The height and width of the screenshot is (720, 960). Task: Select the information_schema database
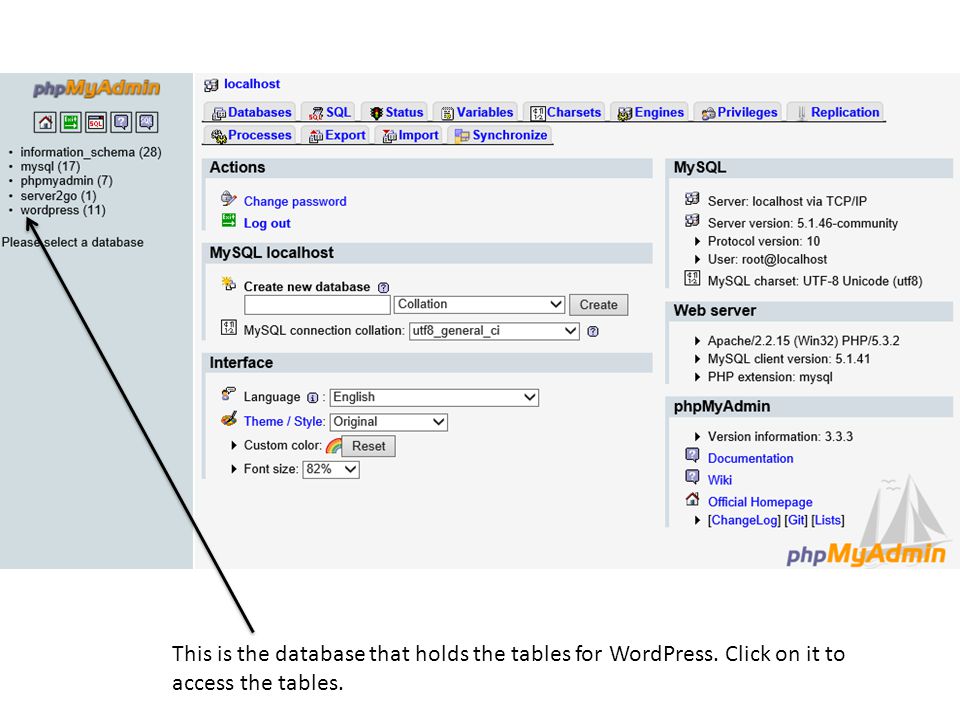[91, 152]
